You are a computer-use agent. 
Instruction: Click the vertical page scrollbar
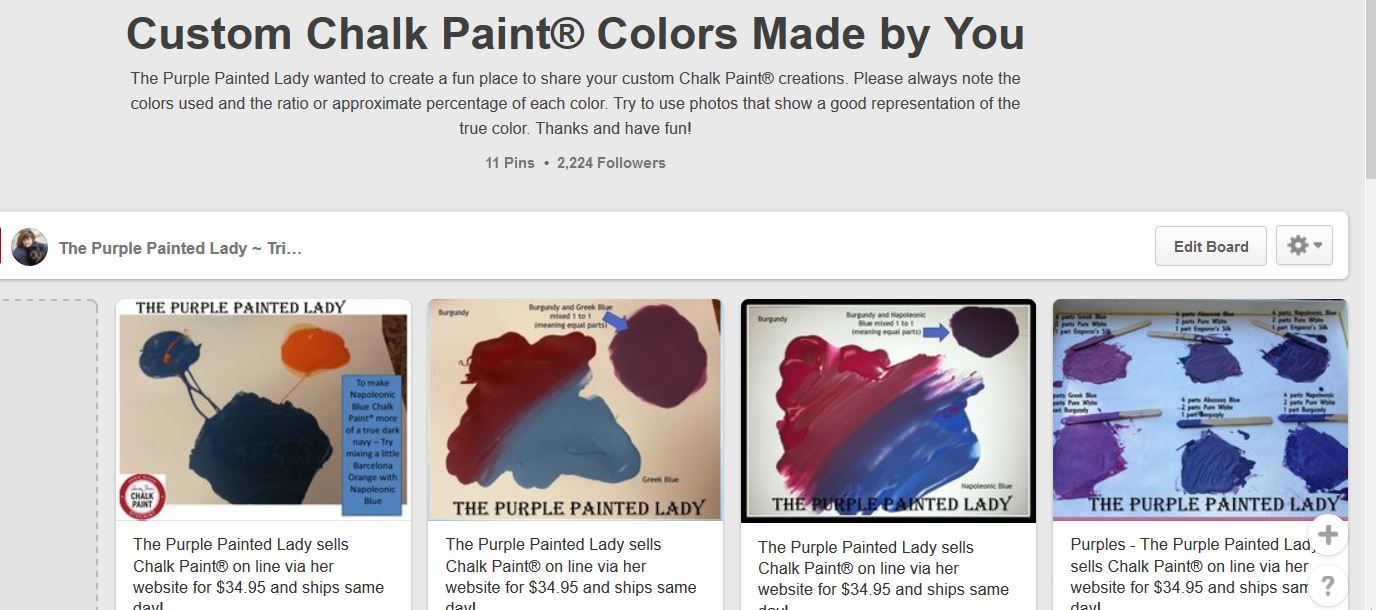tap(1370, 305)
